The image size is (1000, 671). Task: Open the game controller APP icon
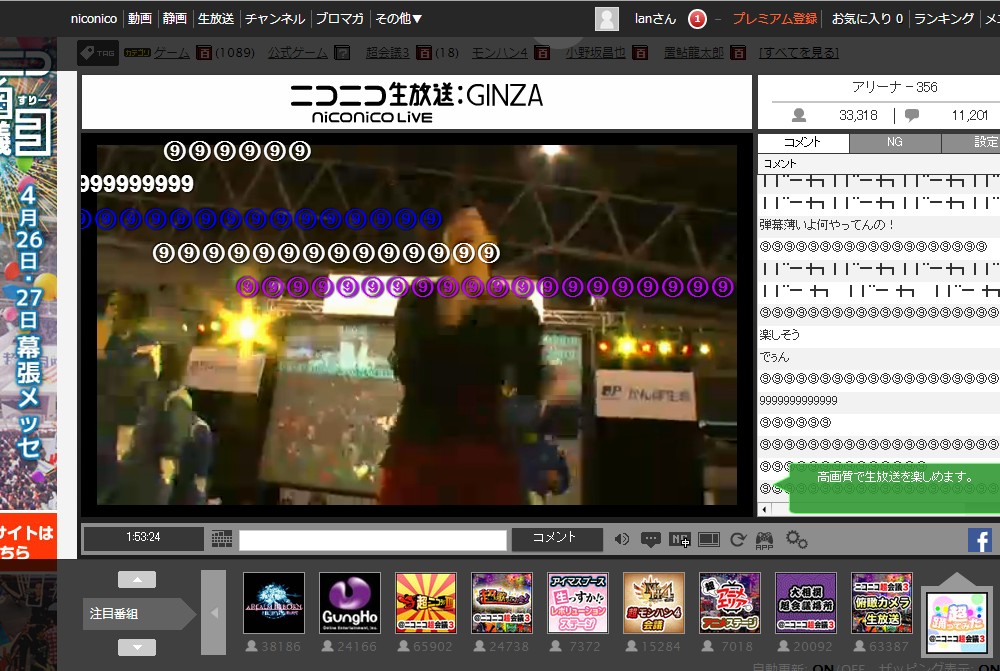click(x=764, y=540)
